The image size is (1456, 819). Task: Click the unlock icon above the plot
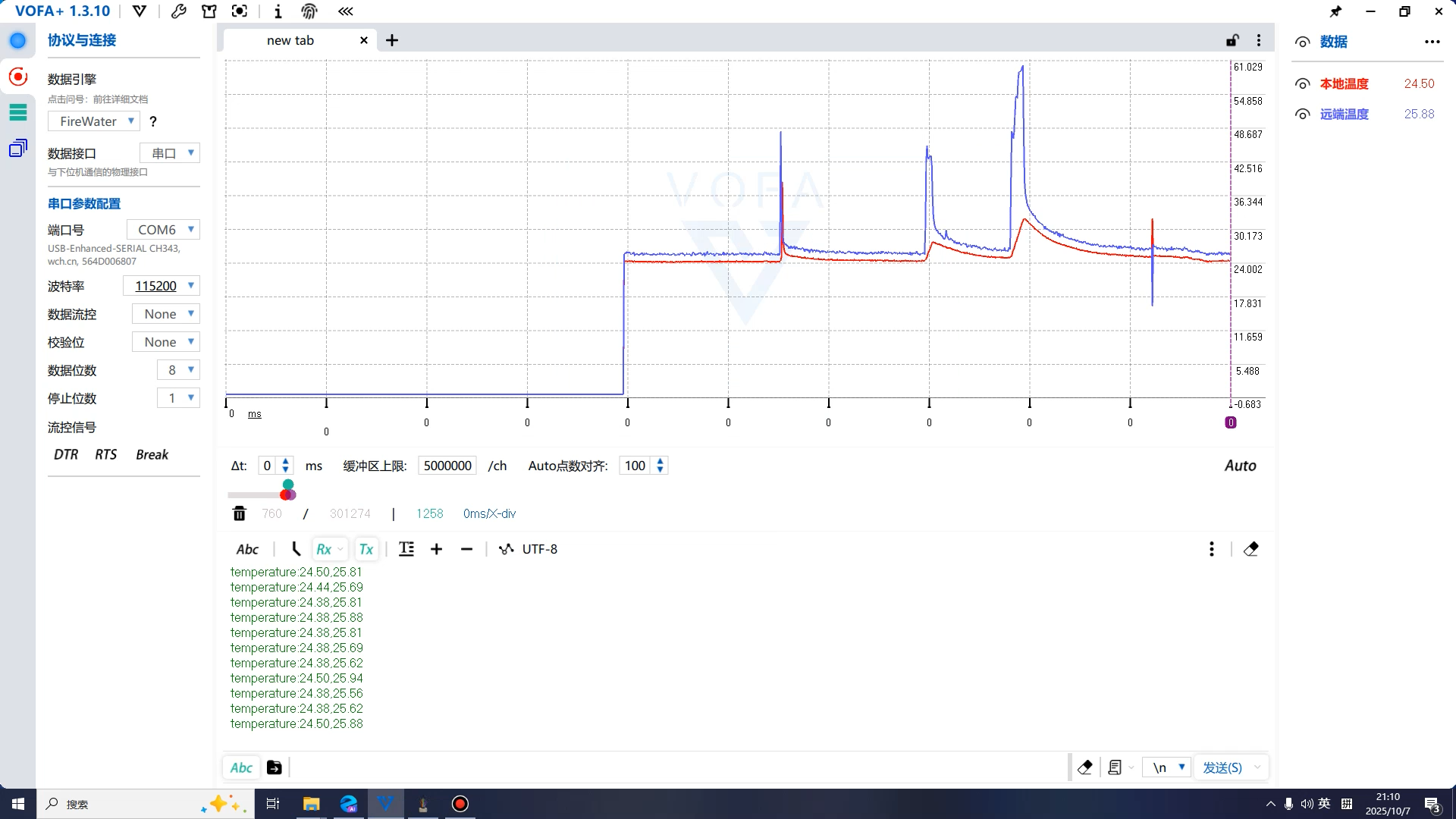1232,40
